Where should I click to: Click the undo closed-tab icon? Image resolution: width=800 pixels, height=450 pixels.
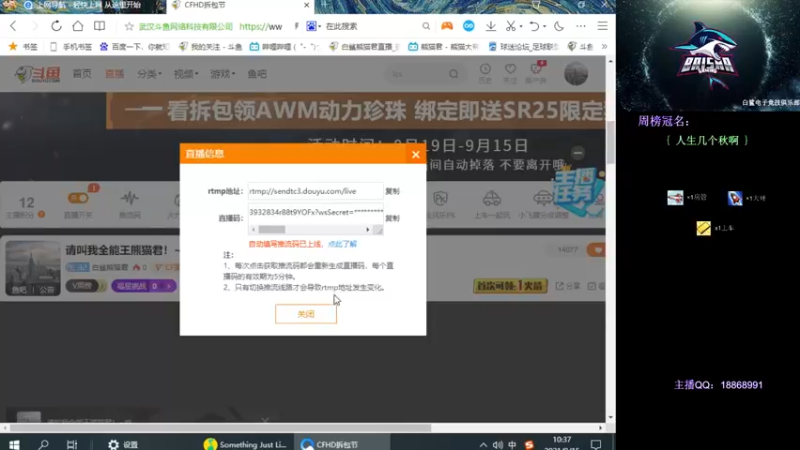pyautogui.click(x=534, y=26)
